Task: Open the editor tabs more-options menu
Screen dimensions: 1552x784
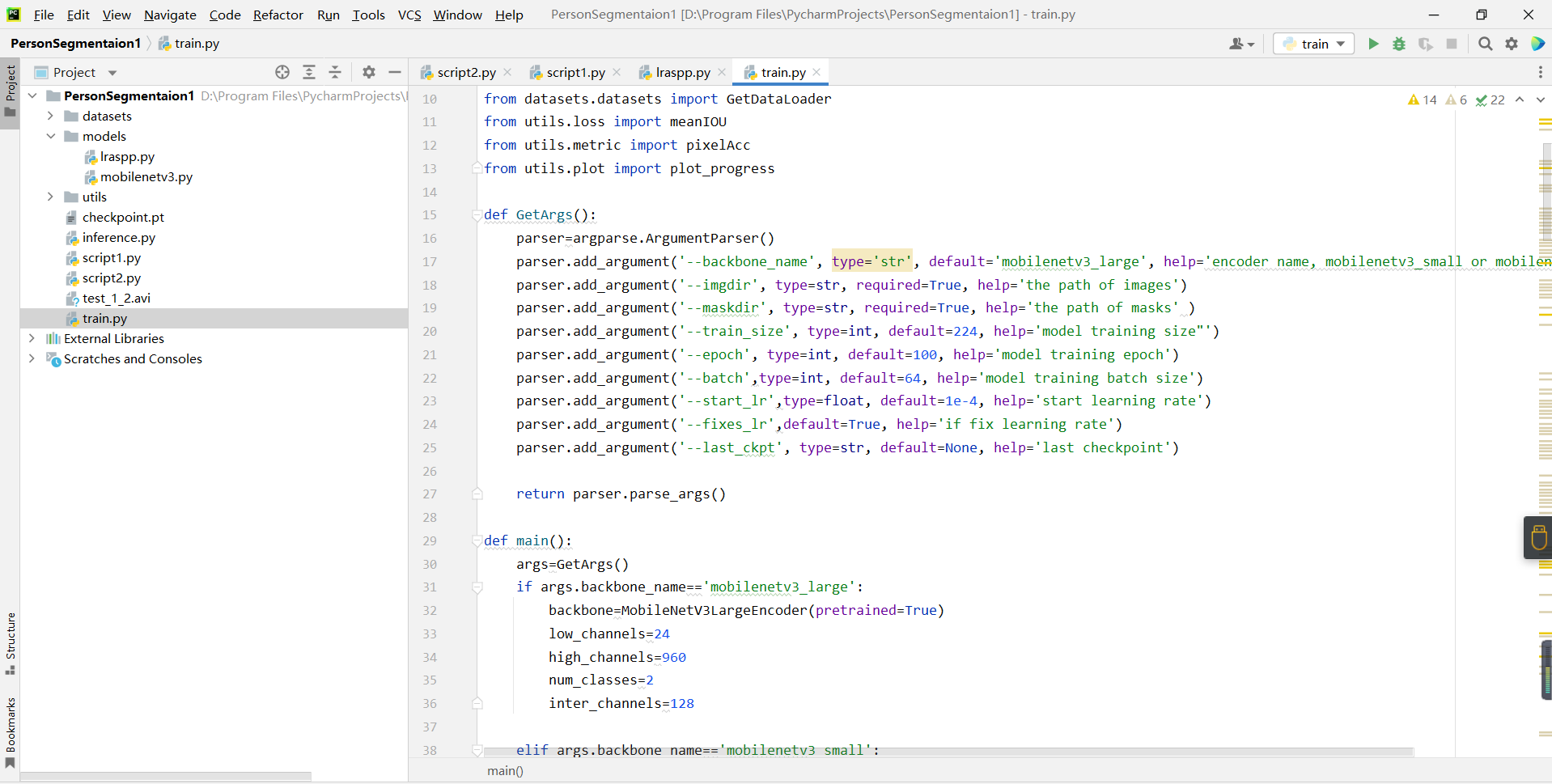Action: click(x=1540, y=72)
